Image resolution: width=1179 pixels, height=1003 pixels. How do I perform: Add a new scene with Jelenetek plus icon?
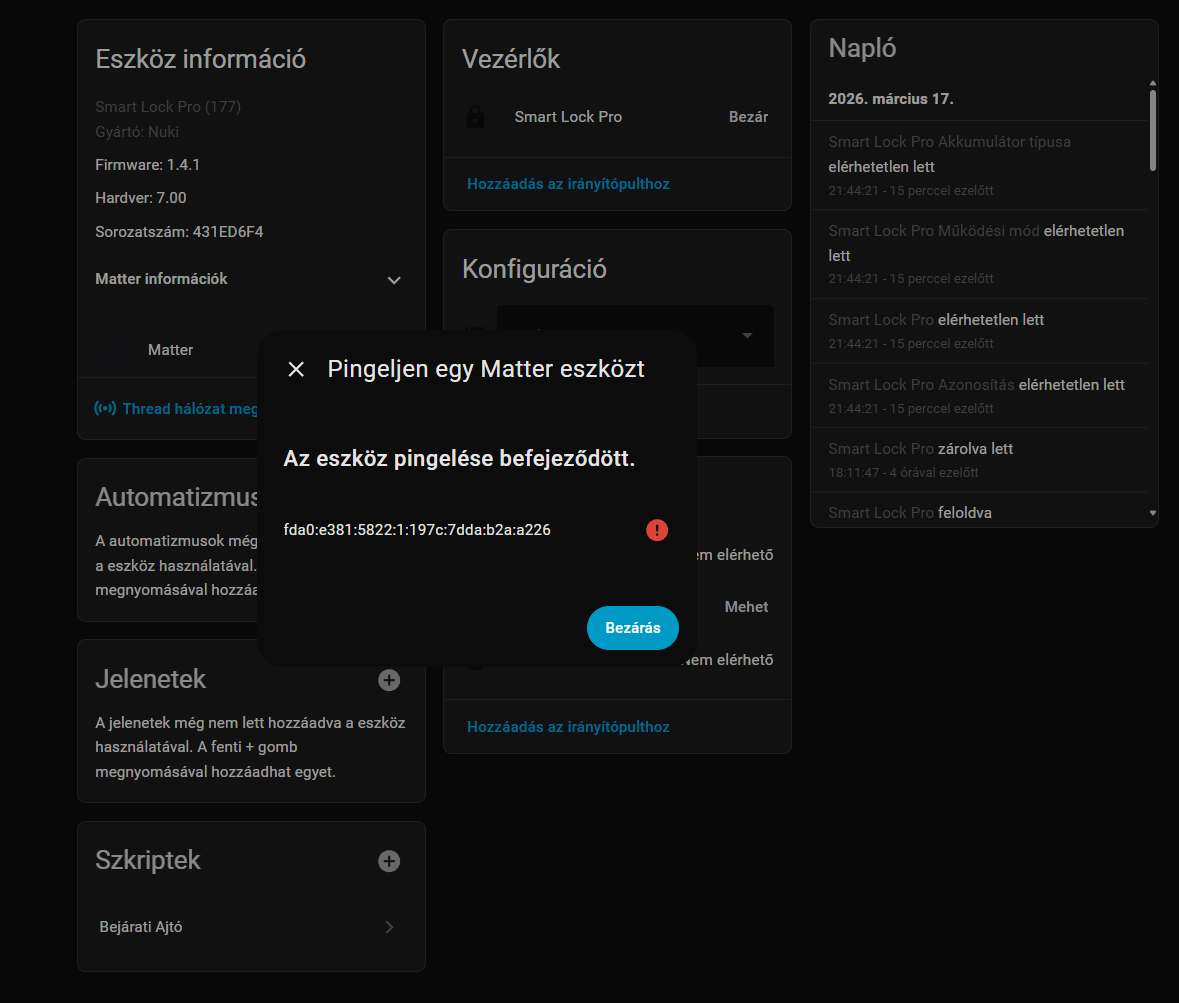(389, 680)
